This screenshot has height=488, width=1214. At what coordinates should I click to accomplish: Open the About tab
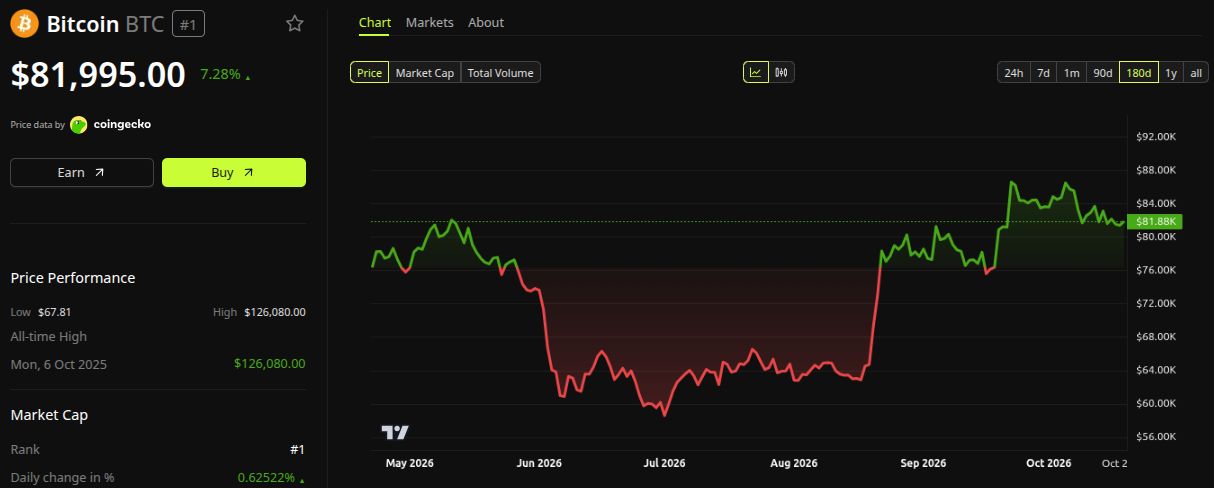486,22
